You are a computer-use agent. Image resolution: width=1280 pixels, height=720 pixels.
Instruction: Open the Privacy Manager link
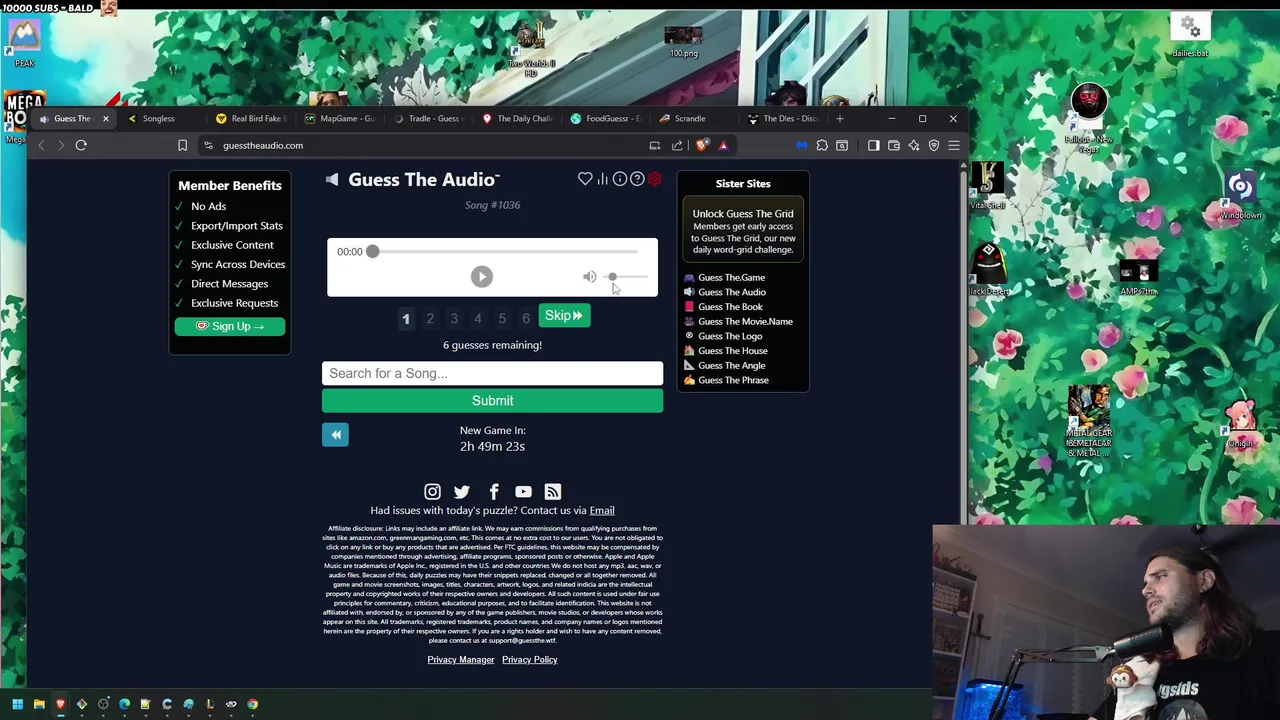coord(461,660)
